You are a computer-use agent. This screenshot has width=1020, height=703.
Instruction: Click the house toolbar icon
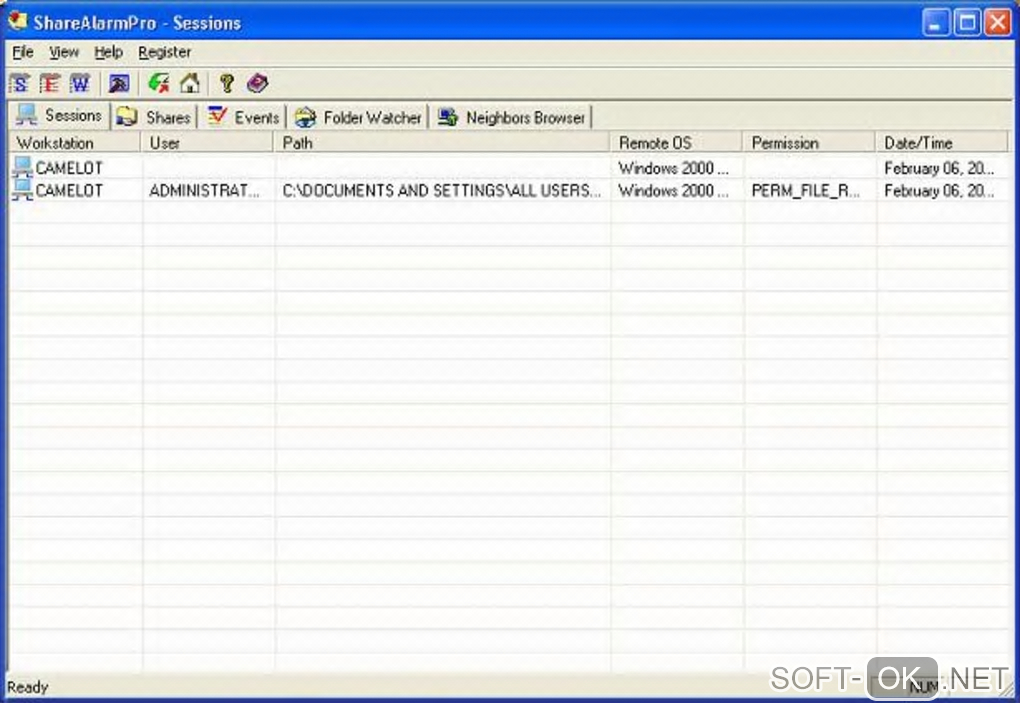click(190, 83)
